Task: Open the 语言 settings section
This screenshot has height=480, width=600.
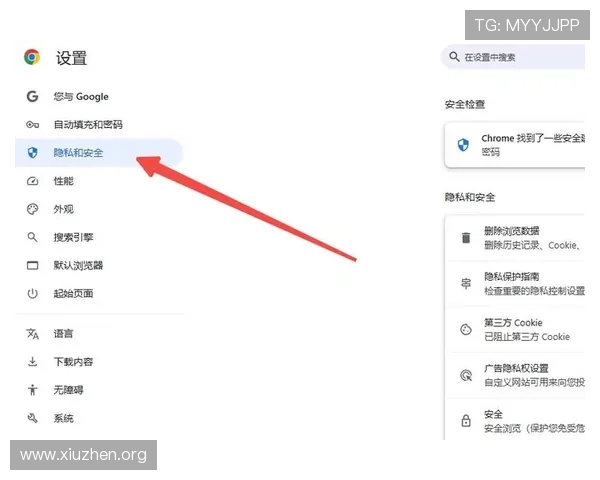Action: (x=99, y=334)
